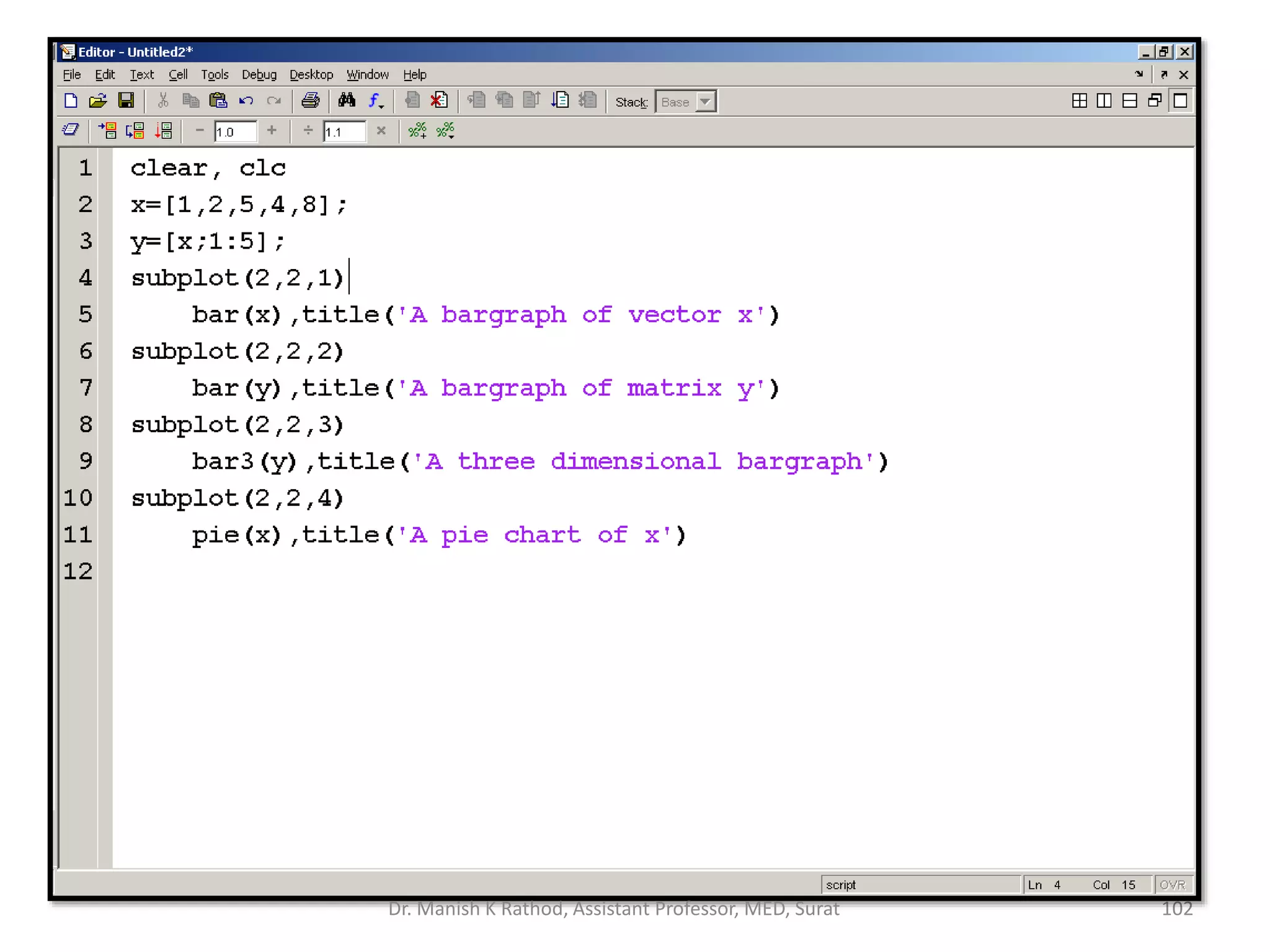Click the Open file folder icon

coord(98,101)
